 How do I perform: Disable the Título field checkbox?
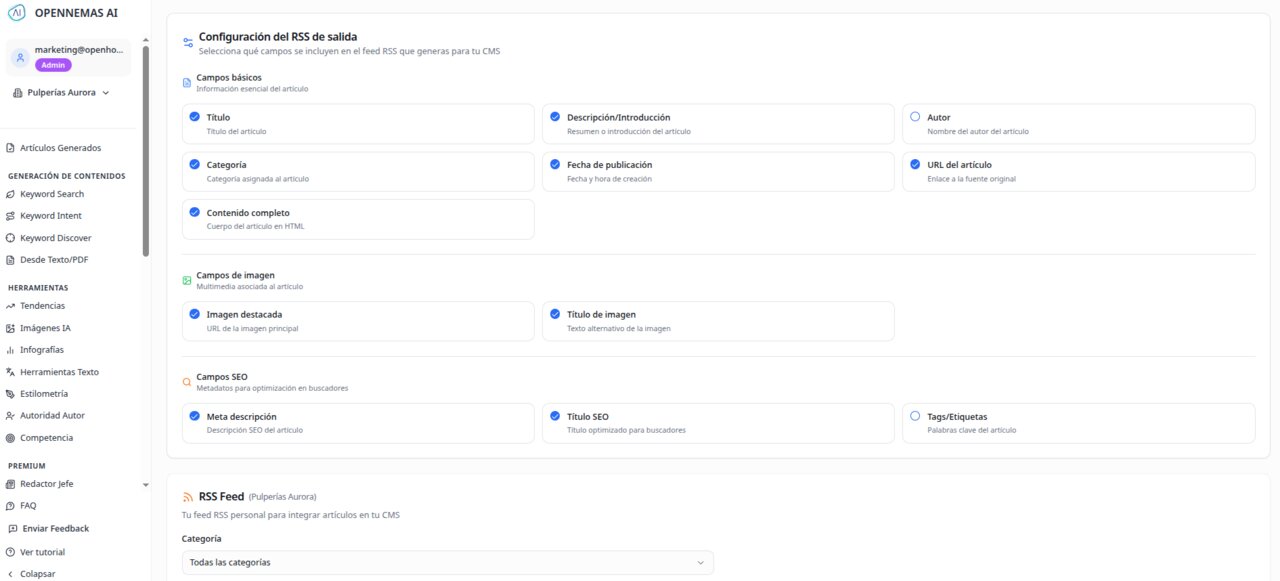pos(194,117)
